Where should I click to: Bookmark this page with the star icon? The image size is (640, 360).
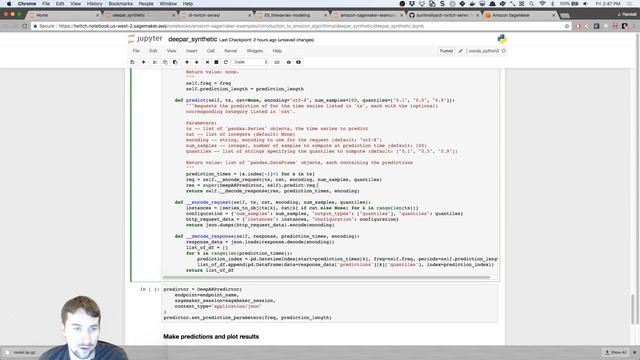coord(567,26)
